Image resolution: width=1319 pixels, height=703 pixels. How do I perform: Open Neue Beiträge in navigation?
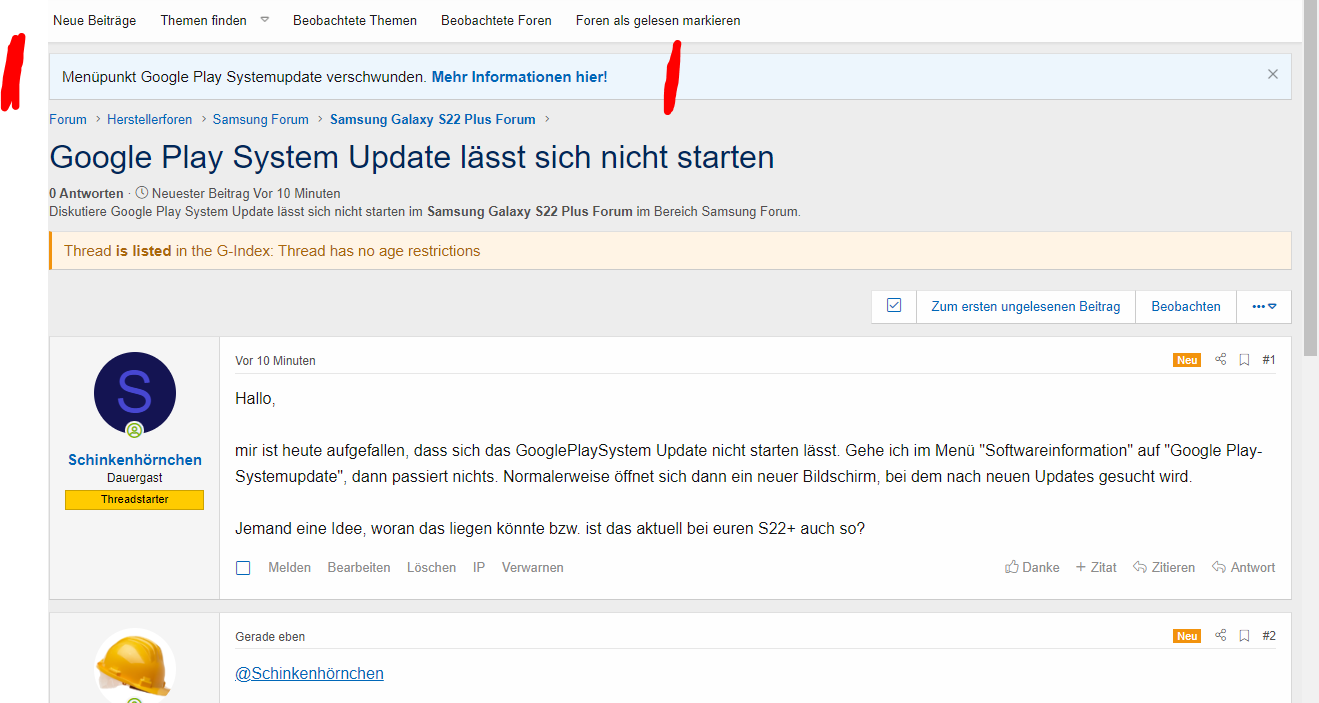pyautogui.click(x=94, y=20)
